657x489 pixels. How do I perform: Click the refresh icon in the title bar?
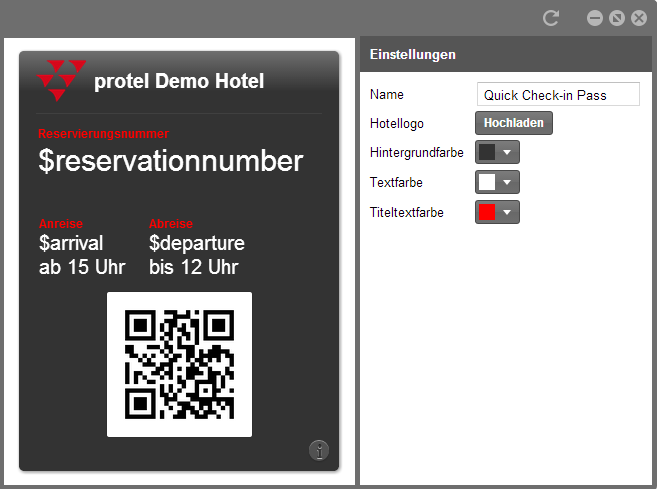click(x=551, y=18)
